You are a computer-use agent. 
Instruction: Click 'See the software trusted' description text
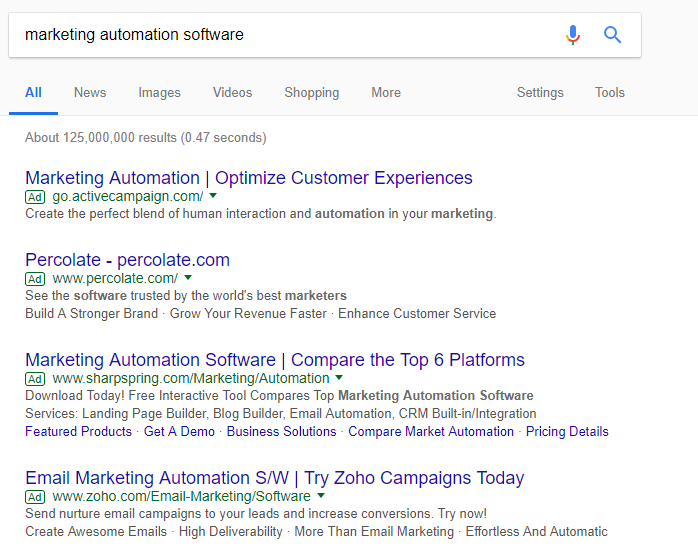(186, 296)
